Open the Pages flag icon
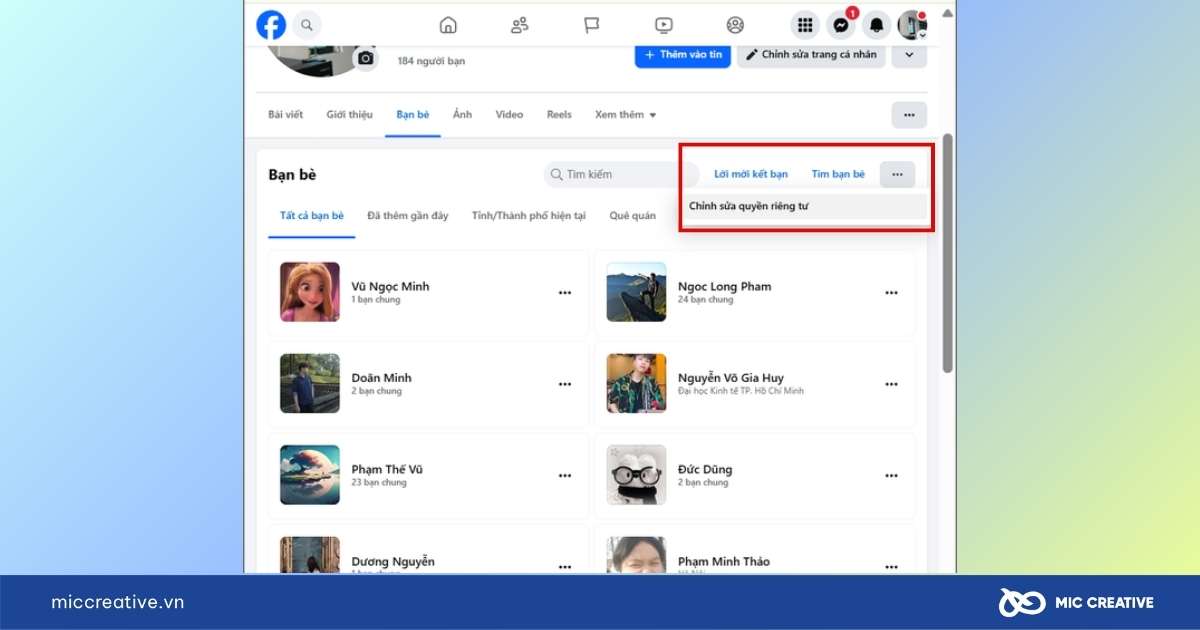The image size is (1200, 630). point(591,25)
